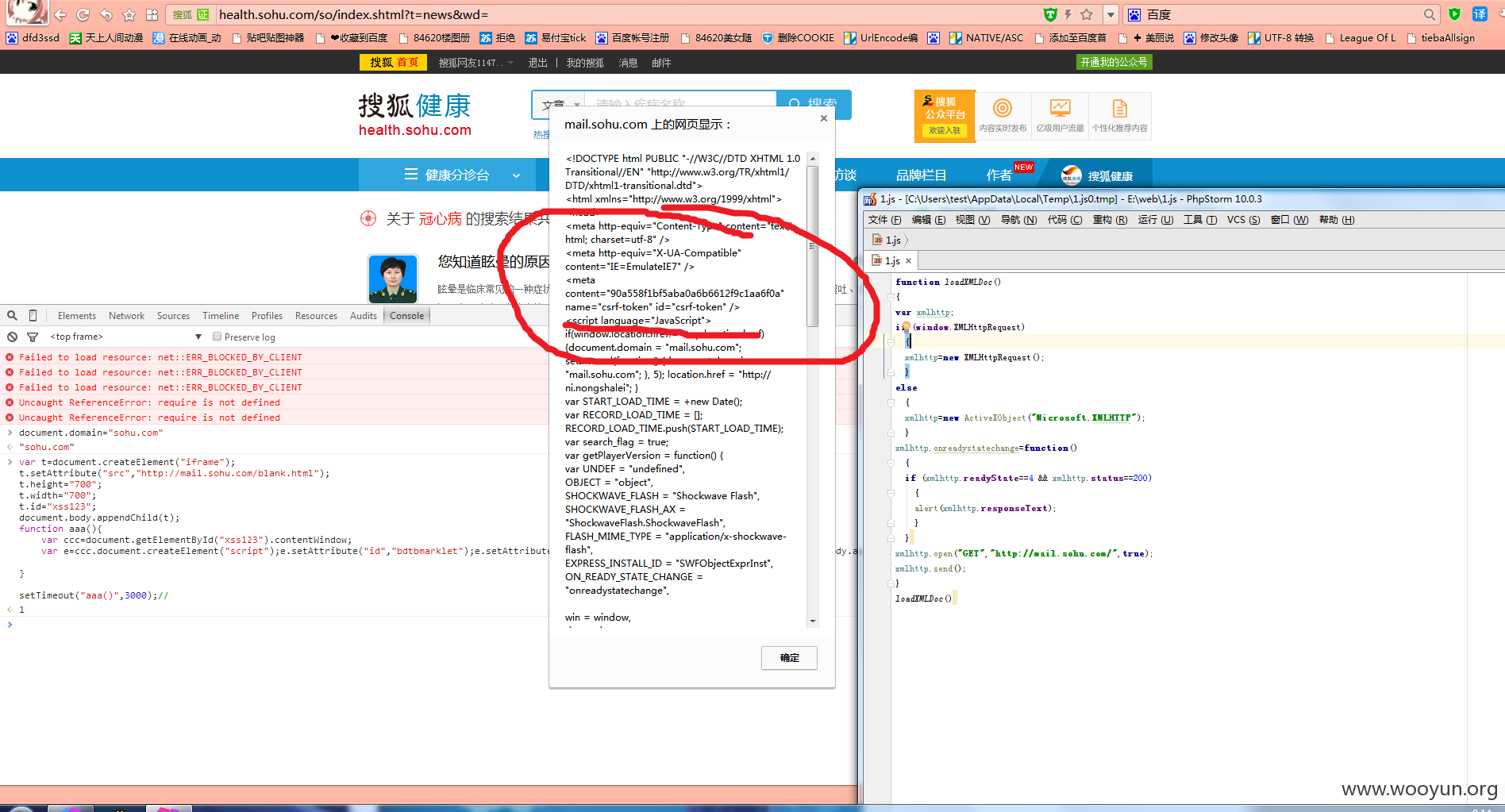Switch to DevTools Resources tab
1505x812 pixels.
[316, 316]
